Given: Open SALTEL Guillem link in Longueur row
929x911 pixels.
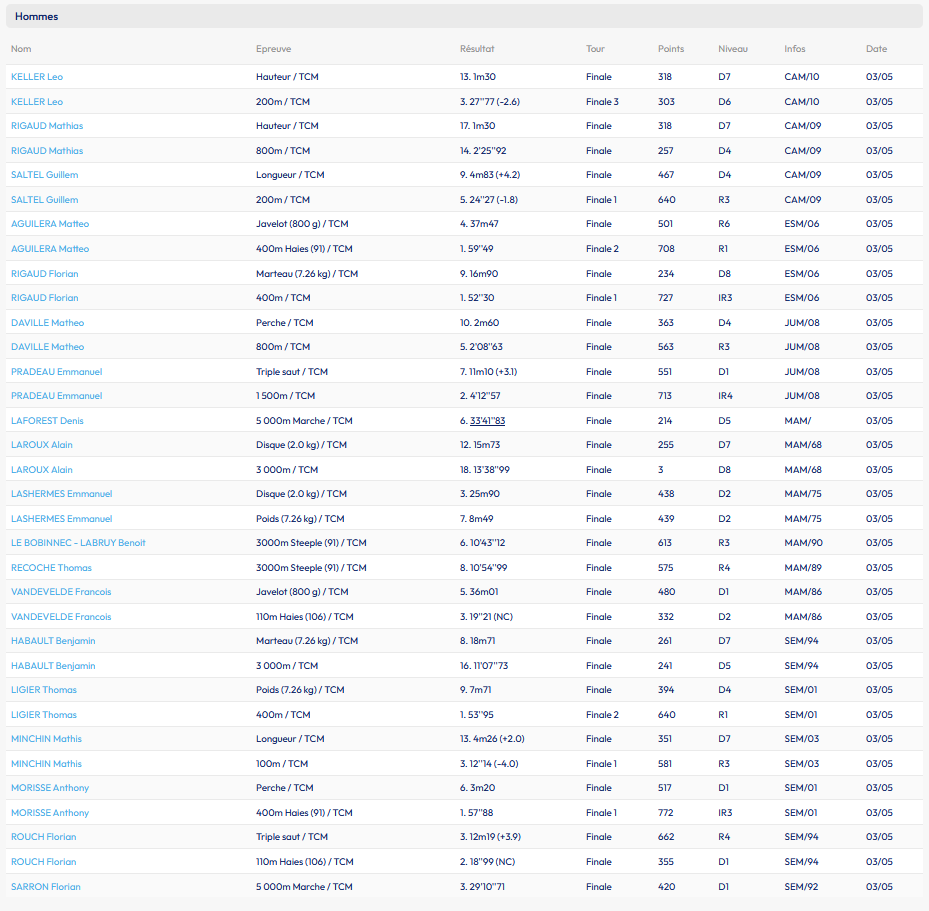Looking at the screenshot, I should pos(44,175).
